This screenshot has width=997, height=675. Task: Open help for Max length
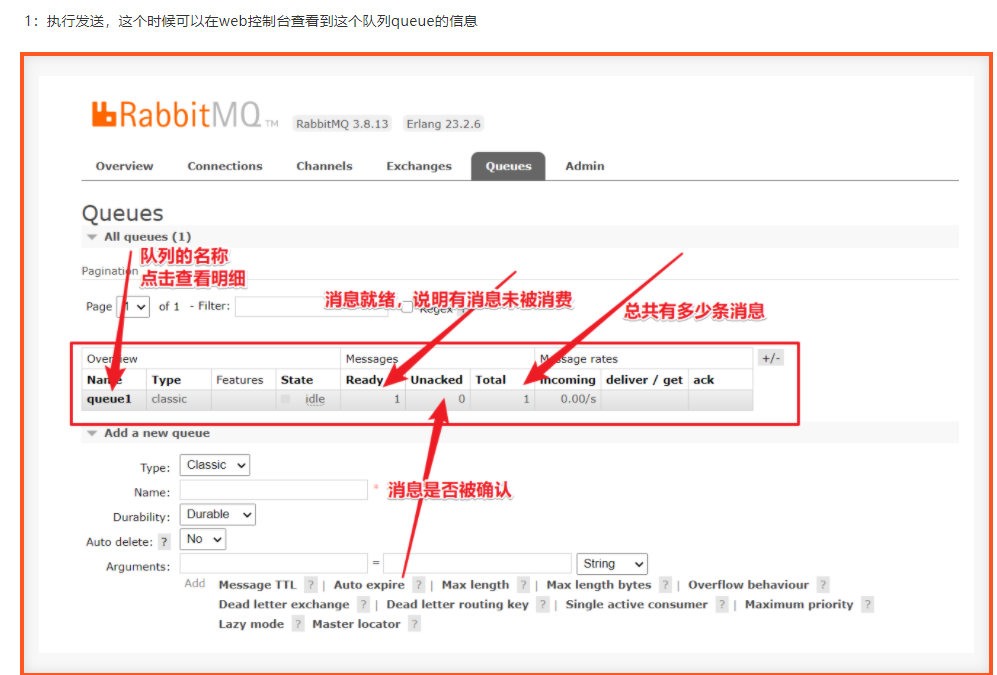523,585
